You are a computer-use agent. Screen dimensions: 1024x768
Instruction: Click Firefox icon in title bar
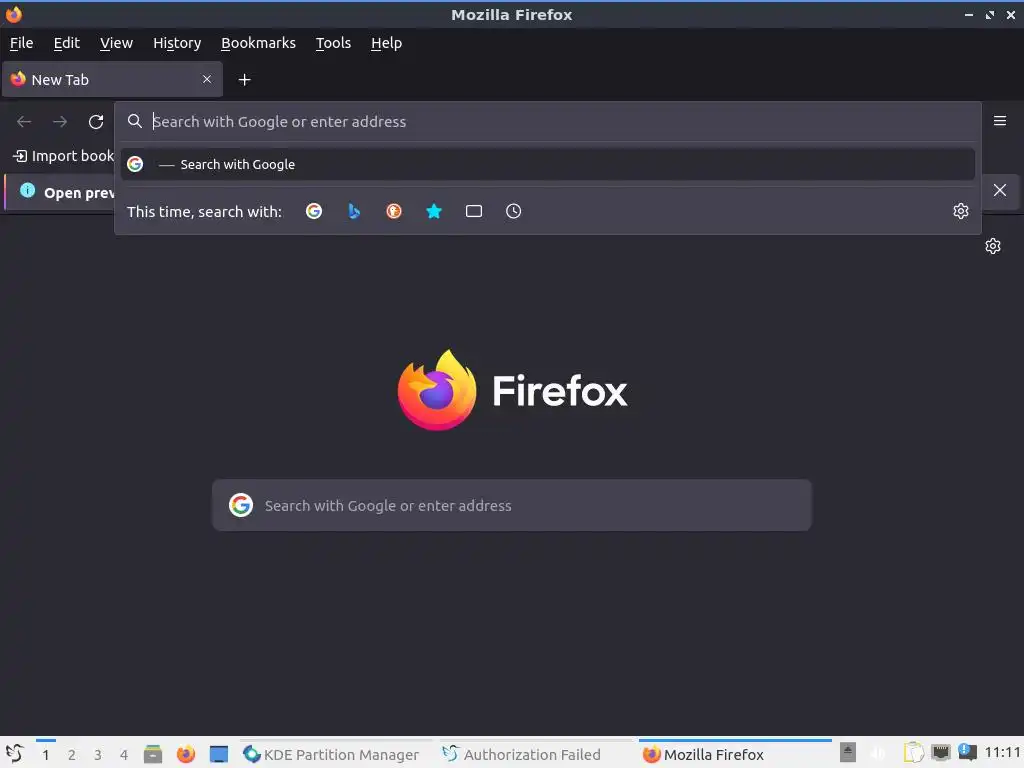click(14, 14)
